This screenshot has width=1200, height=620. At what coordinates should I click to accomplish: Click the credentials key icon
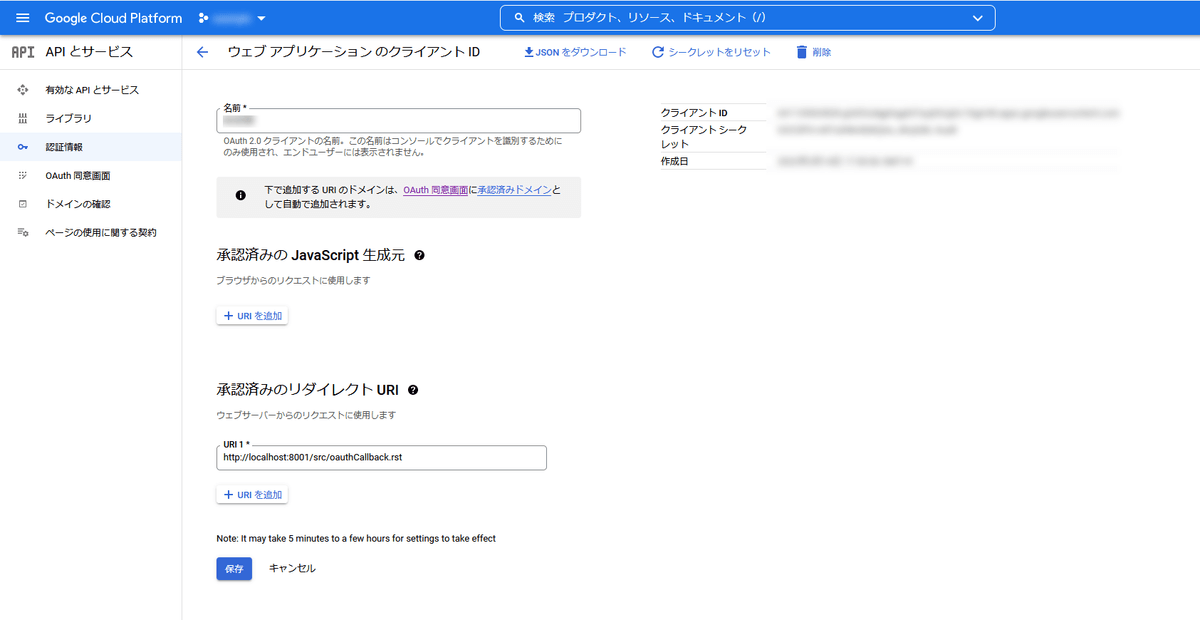click(x=23, y=147)
